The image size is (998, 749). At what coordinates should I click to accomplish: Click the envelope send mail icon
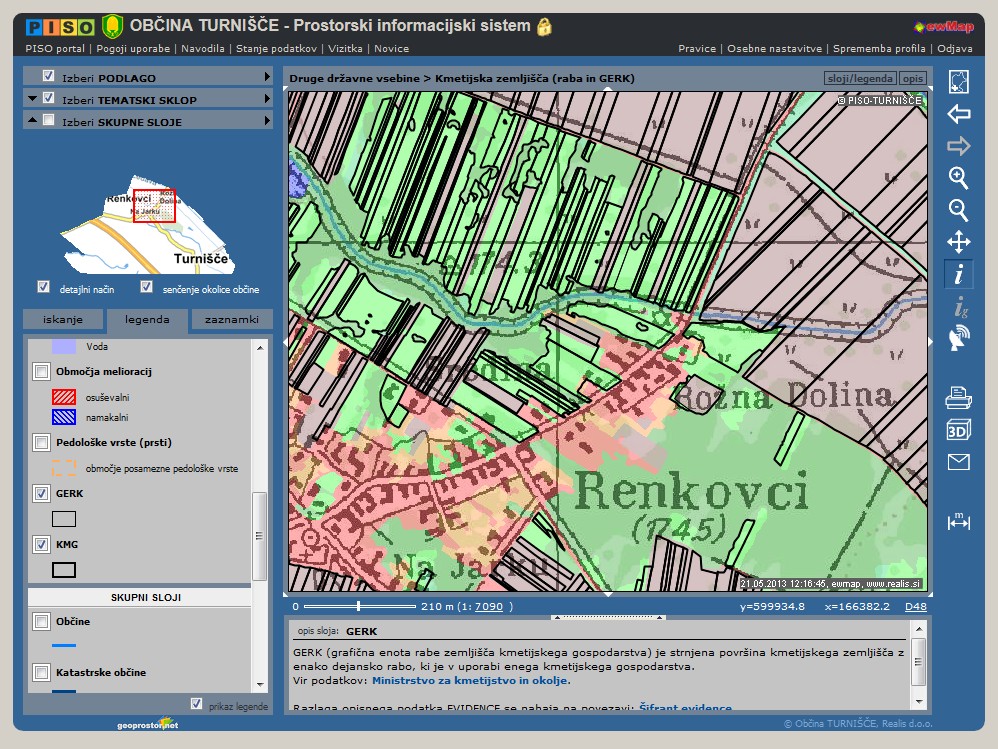958,462
